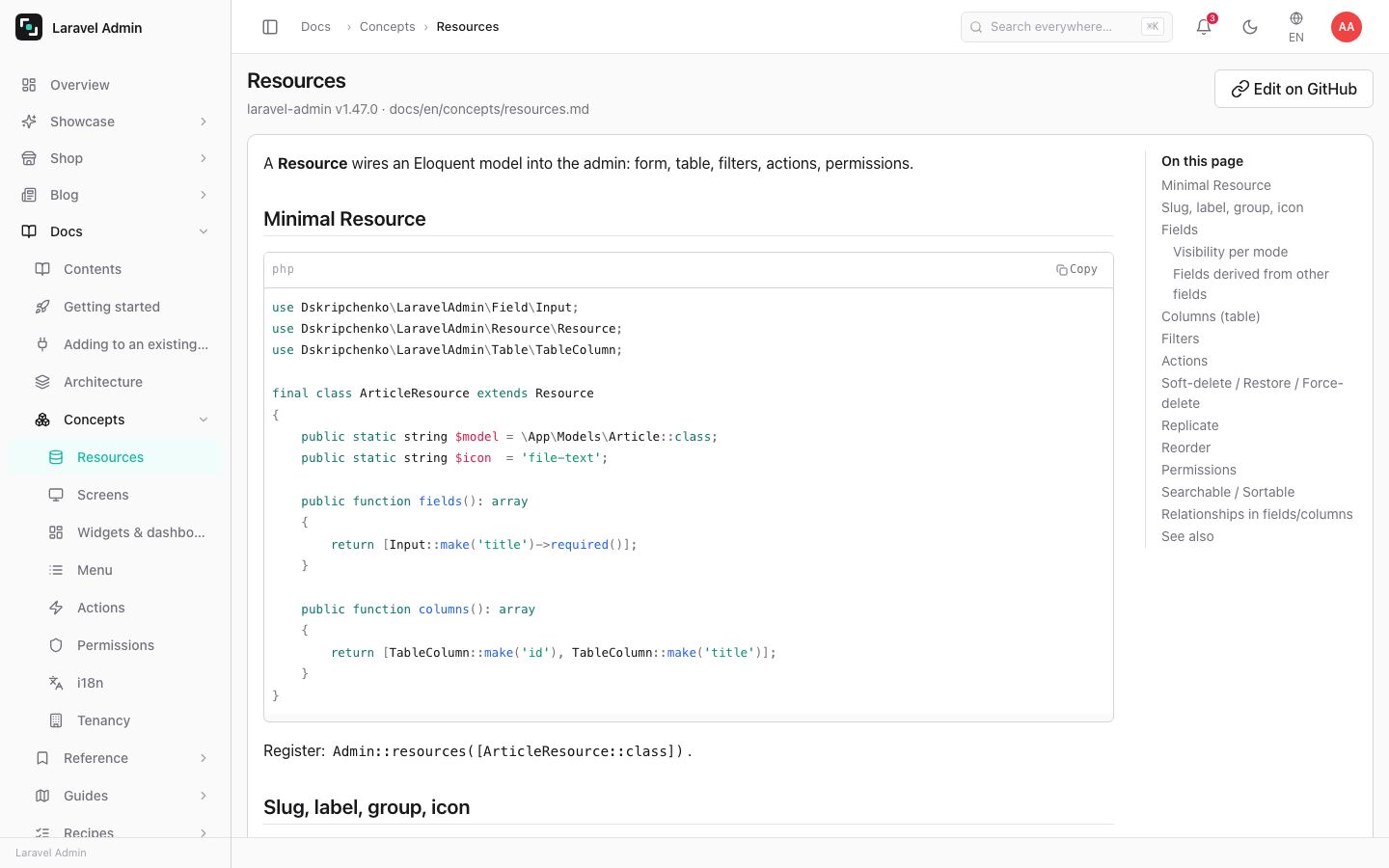Screen dimensions: 1389x868
Task: Click the Widgets & dashboards icon
Action: 56,532
